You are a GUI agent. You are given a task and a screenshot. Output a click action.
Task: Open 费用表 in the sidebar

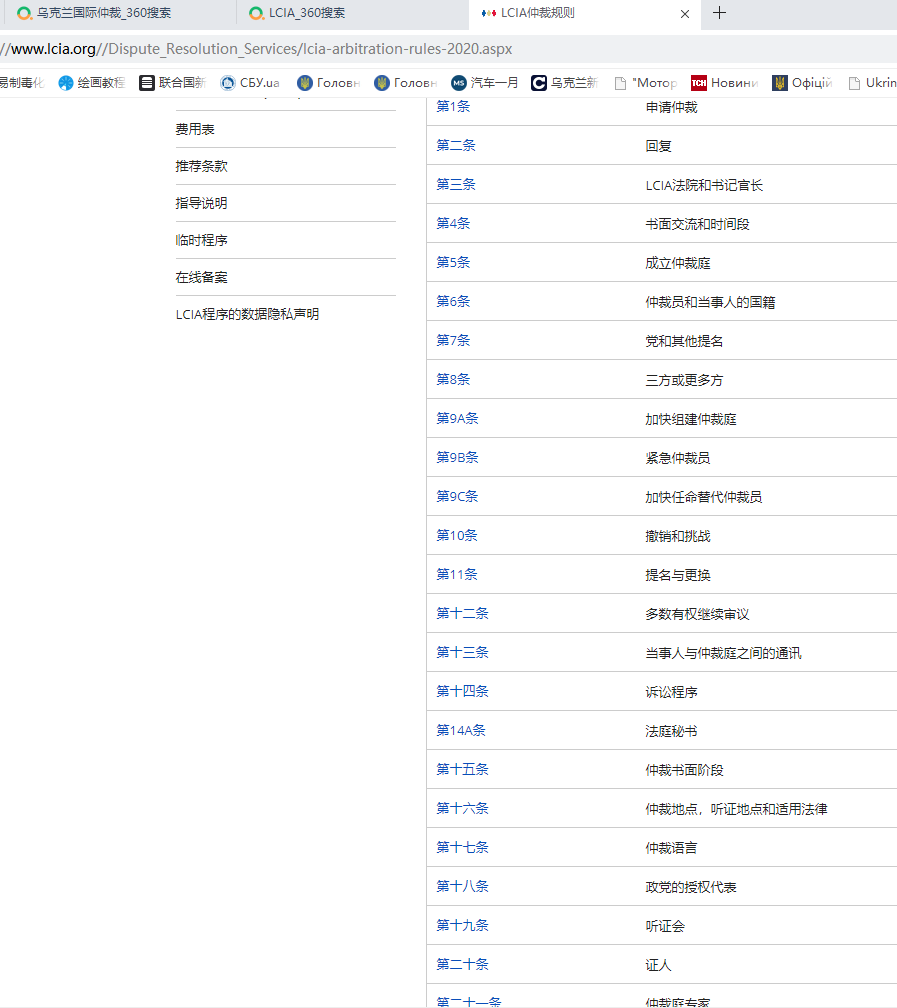pos(195,129)
